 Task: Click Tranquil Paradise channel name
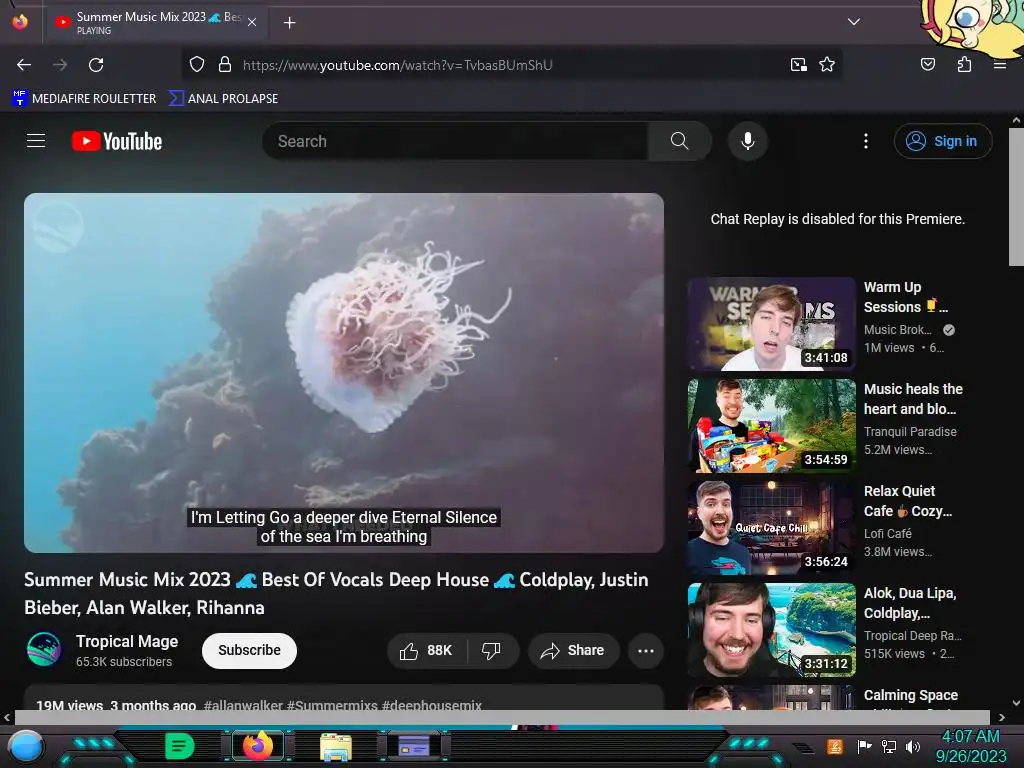pyautogui.click(x=910, y=432)
